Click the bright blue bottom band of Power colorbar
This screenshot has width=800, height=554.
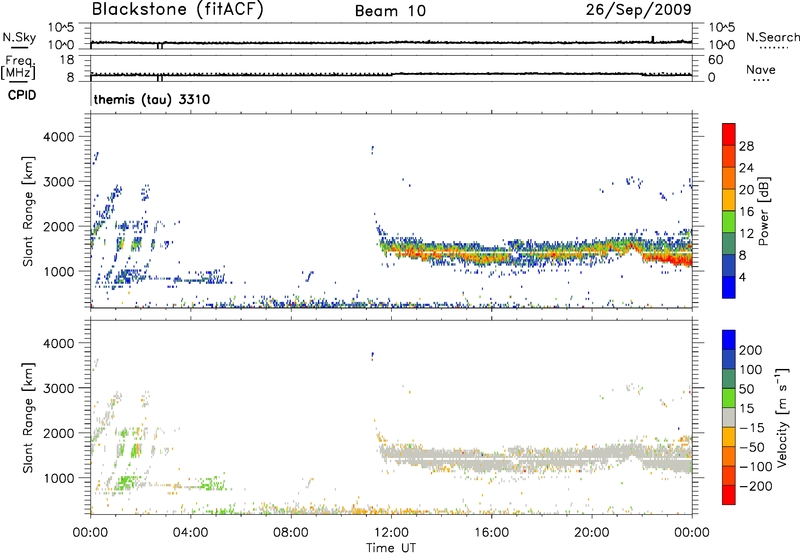[x=729, y=287]
